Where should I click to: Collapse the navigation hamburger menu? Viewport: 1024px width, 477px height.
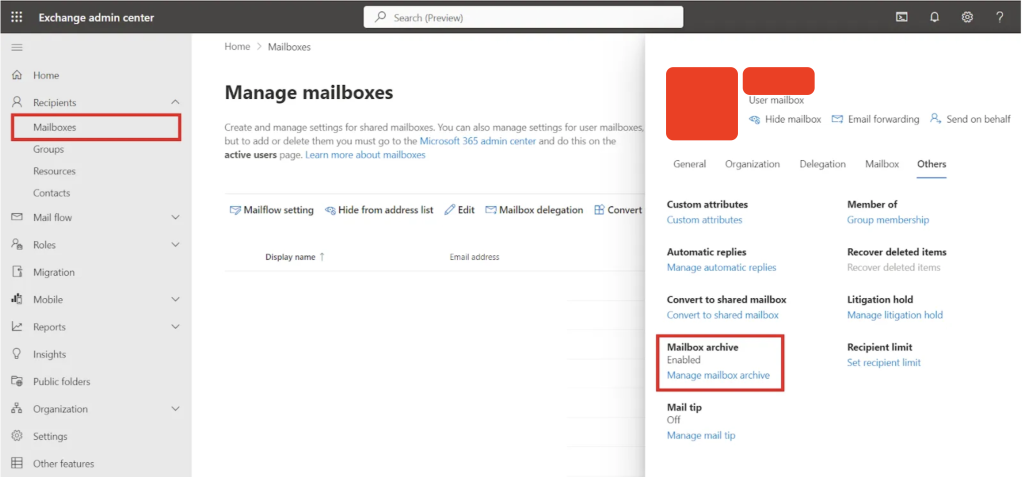(x=16, y=48)
